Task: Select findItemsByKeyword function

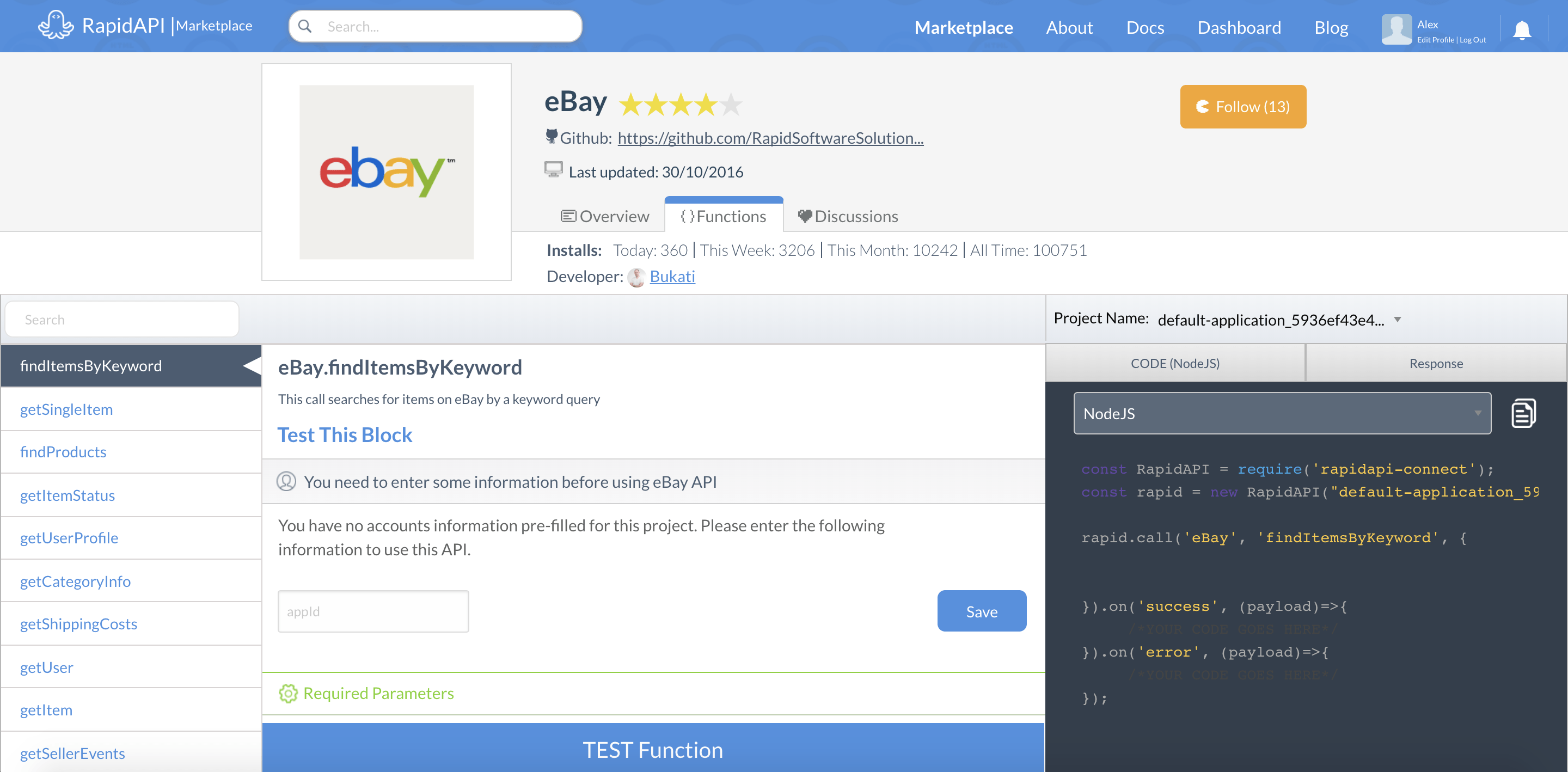Action: [x=131, y=365]
